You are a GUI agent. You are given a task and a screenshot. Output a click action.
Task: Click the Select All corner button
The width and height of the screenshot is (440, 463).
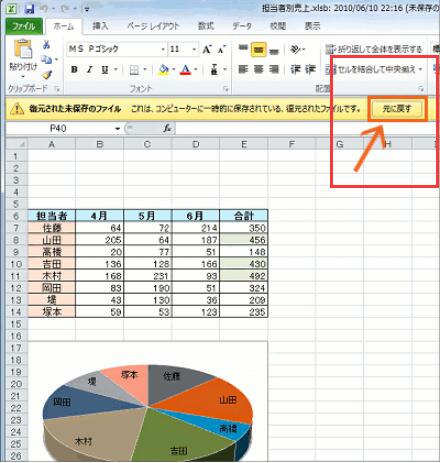pos(16,144)
